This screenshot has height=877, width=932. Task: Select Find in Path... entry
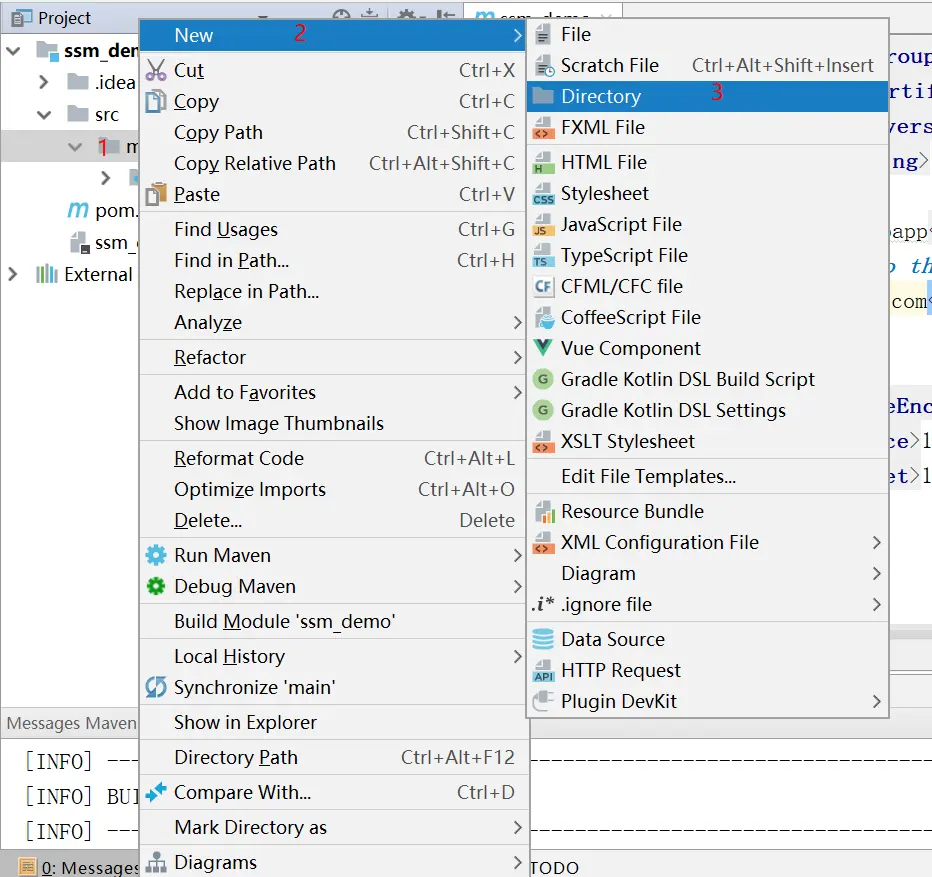click(x=334, y=260)
